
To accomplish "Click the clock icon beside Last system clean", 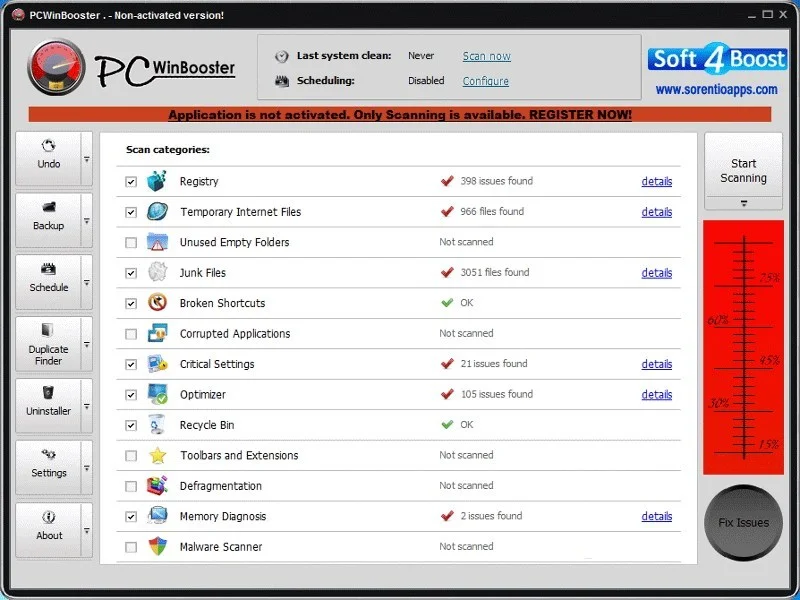I will point(282,56).
